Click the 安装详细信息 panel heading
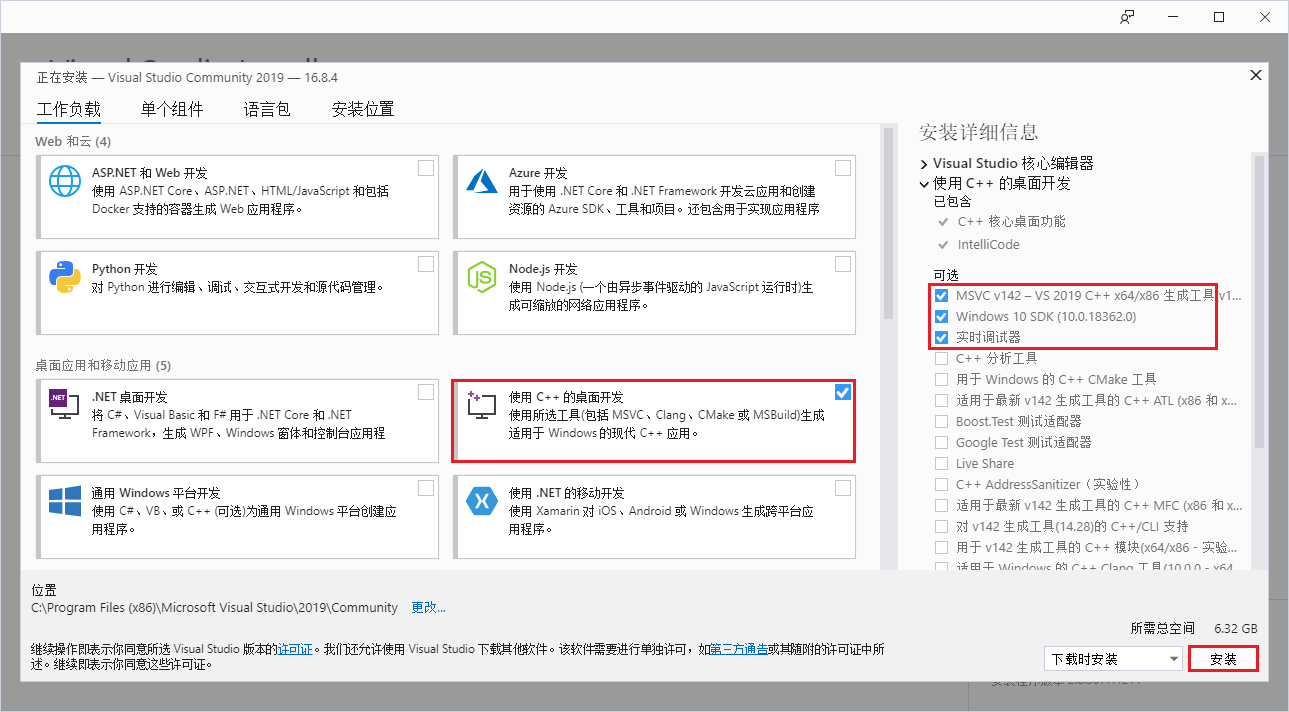 (x=979, y=132)
